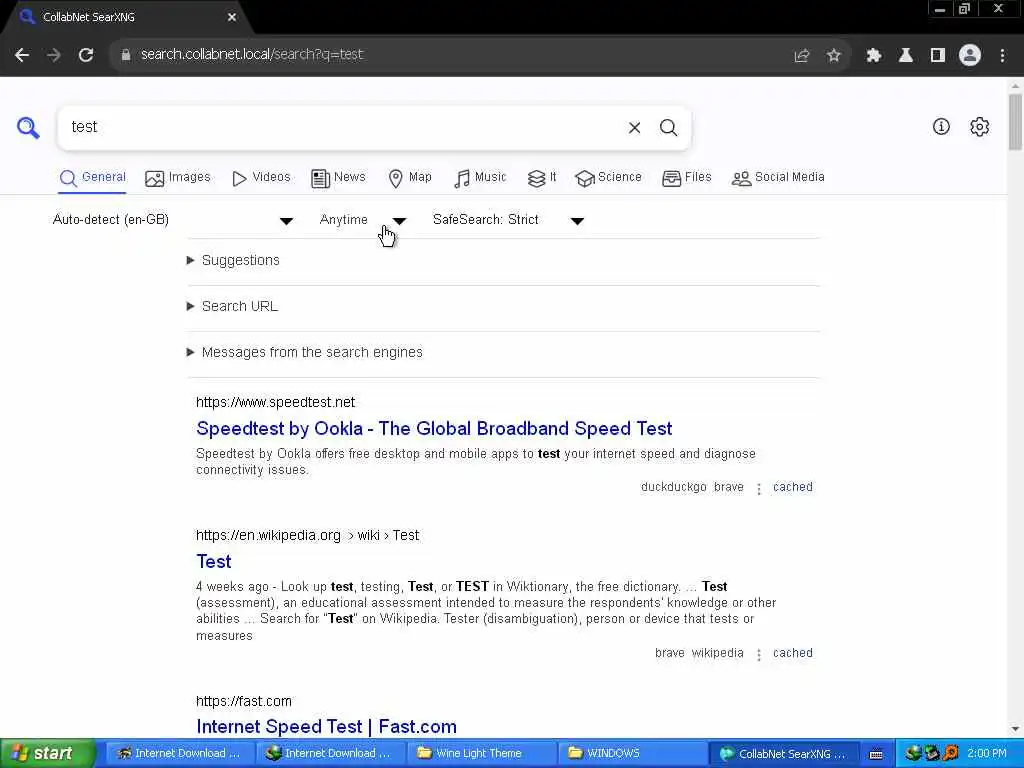Switch to the Social Media tab

pos(778,178)
